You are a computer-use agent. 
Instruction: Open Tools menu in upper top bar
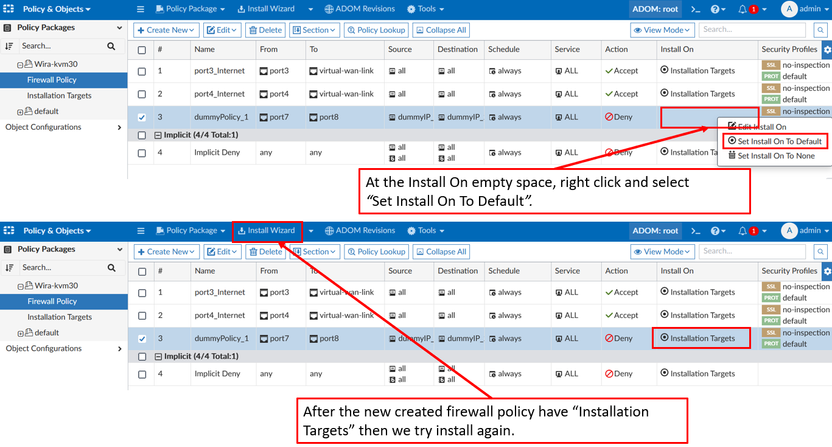(426, 9)
